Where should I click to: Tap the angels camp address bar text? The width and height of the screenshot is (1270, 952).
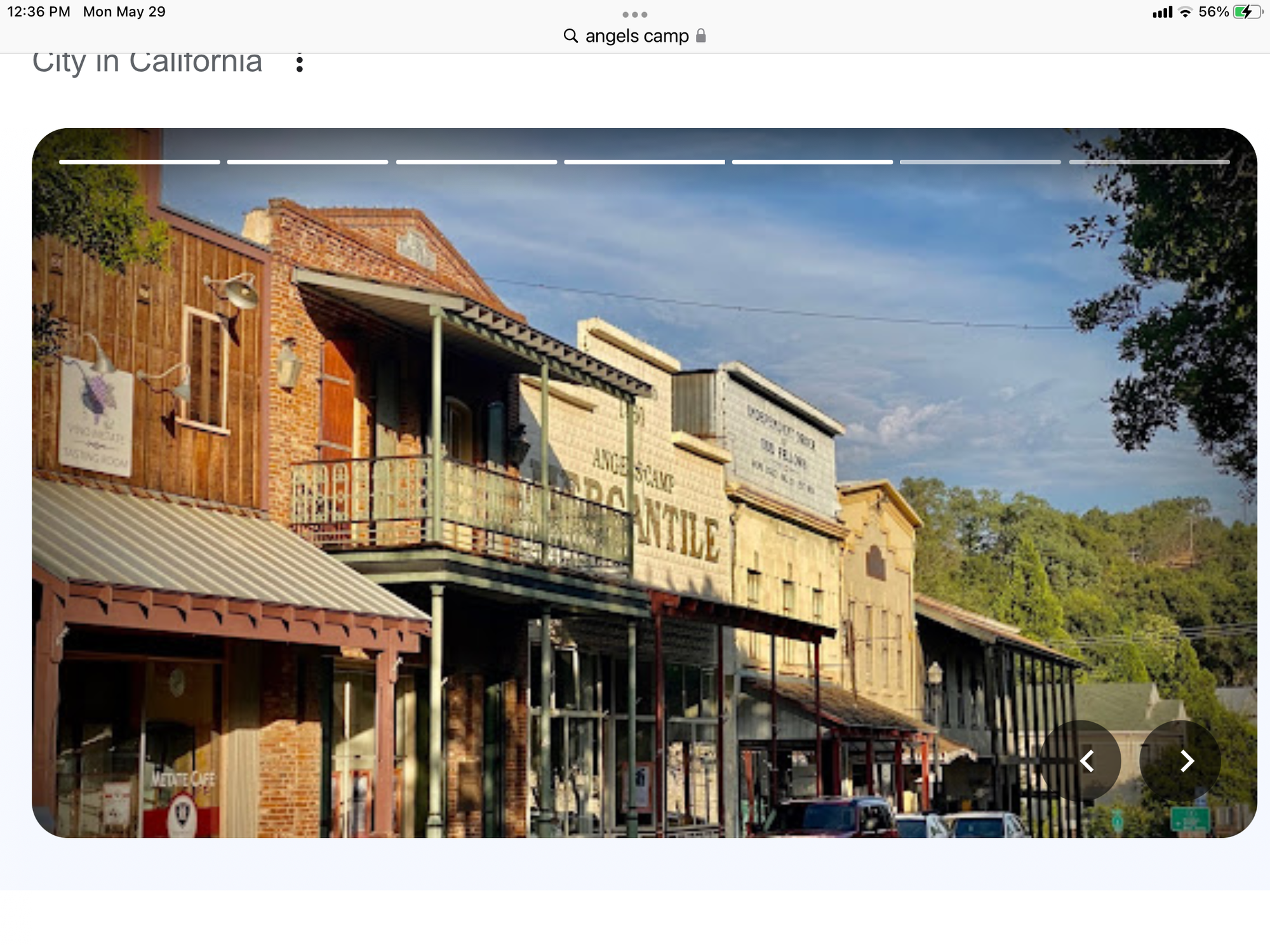tap(637, 36)
